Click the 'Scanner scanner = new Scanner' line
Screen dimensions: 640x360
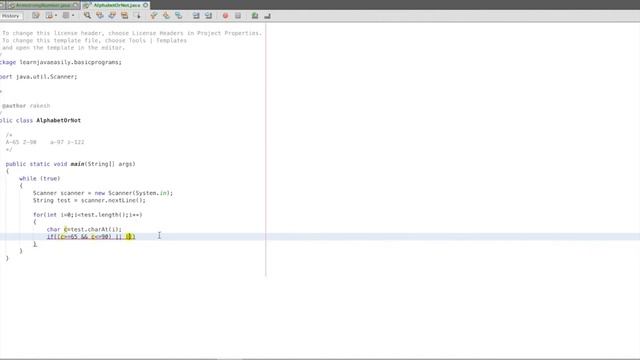click(x=103, y=193)
